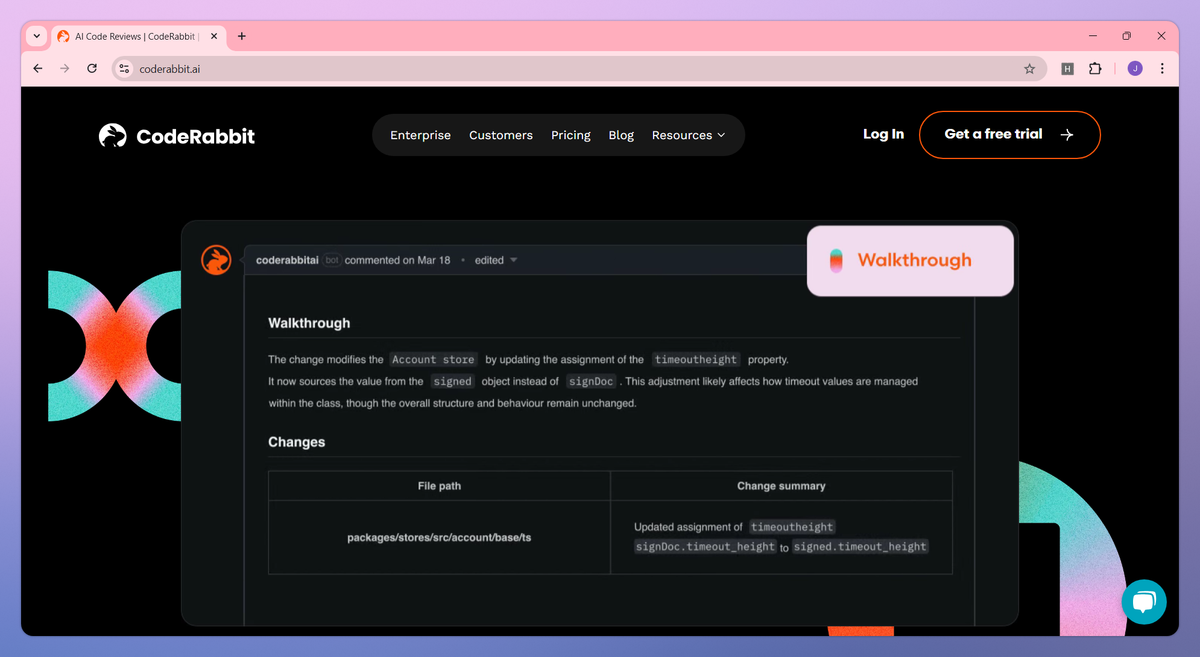The image size is (1200, 657).
Task: Bookmark this page with the star icon
Action: pos(1029,69)
